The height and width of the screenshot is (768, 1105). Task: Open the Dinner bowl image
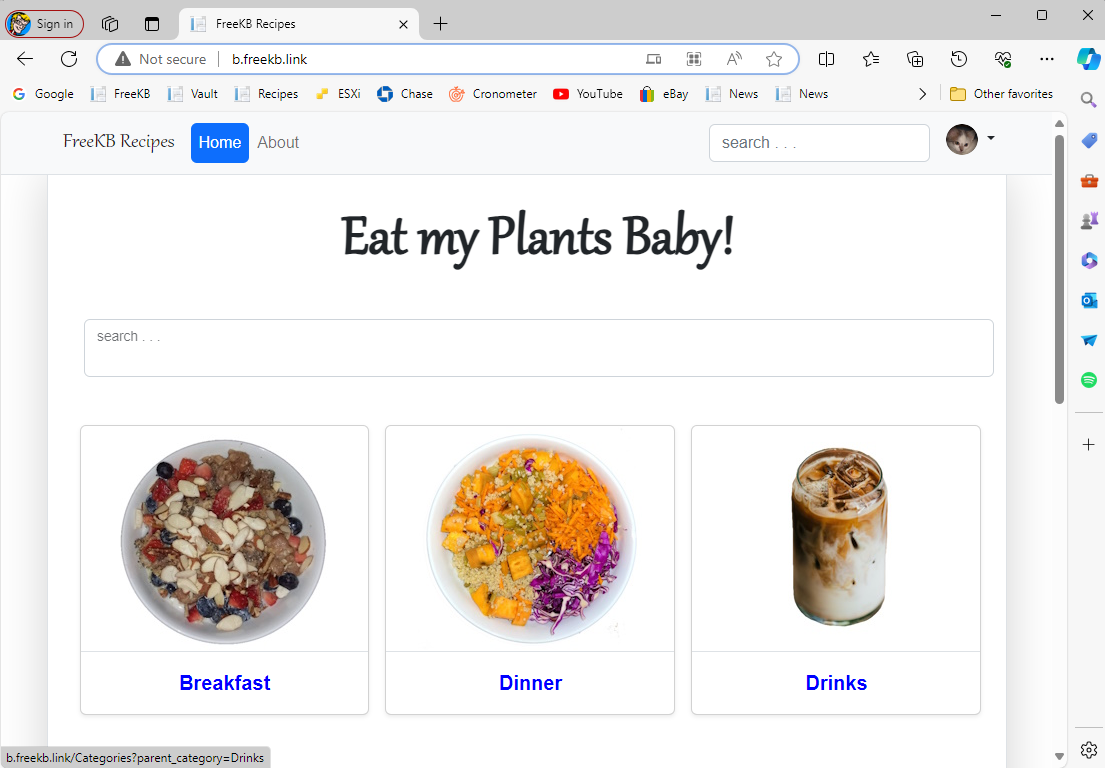pyautogui.click(x=531, y=539)
